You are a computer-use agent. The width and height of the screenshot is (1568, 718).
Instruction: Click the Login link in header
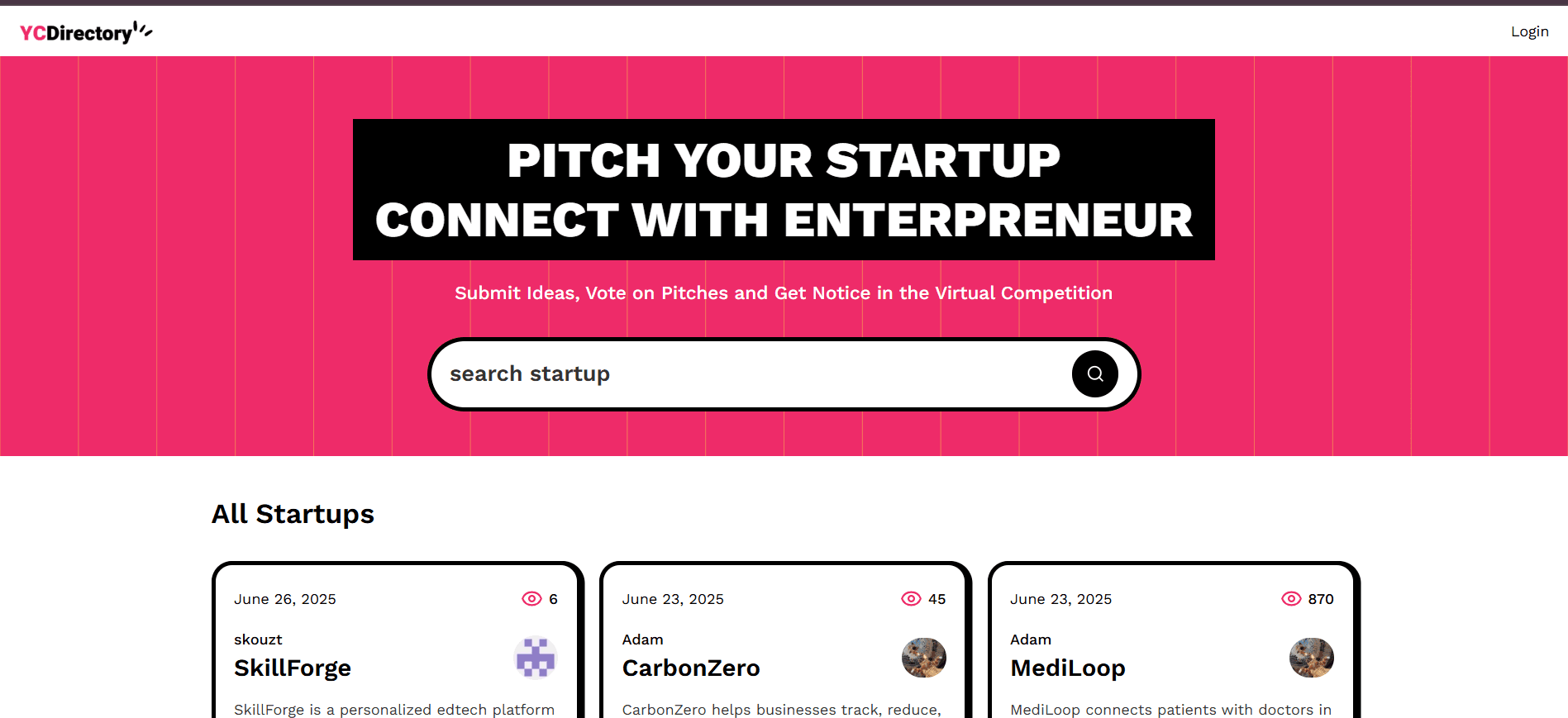[x=1529, y=31]
